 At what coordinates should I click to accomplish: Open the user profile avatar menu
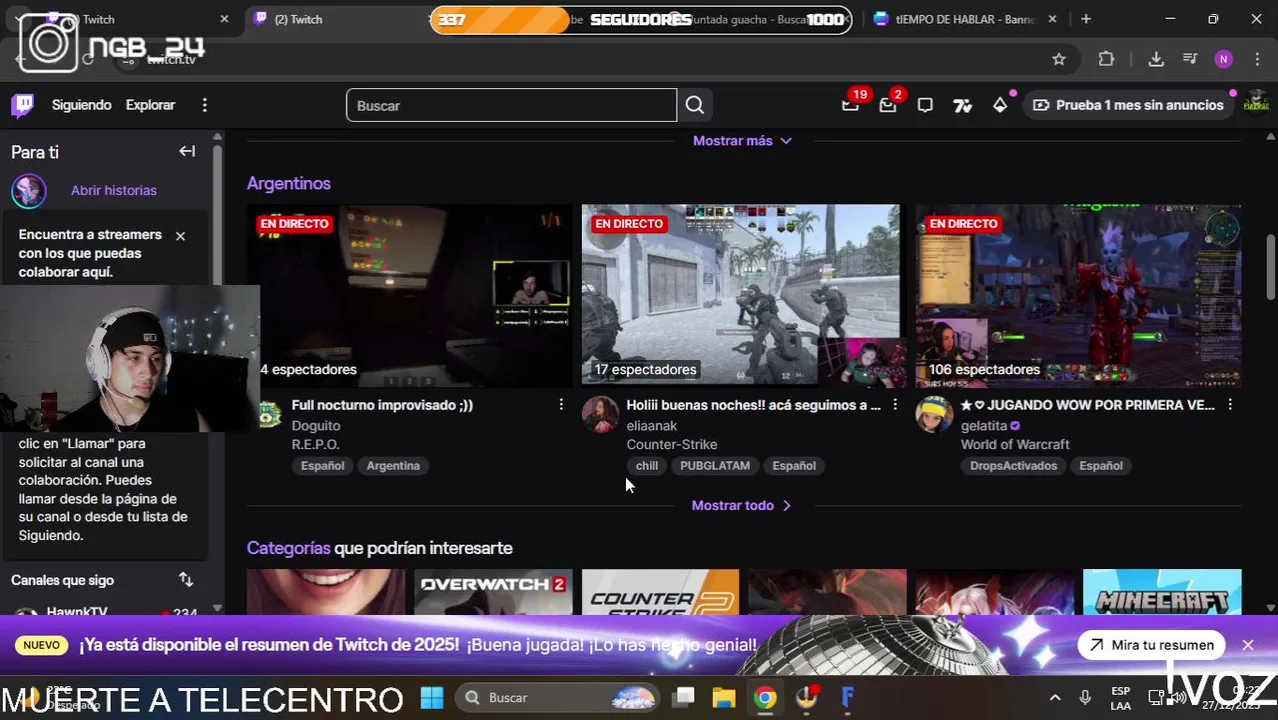pyautogui.click(x=1256, y=105)
